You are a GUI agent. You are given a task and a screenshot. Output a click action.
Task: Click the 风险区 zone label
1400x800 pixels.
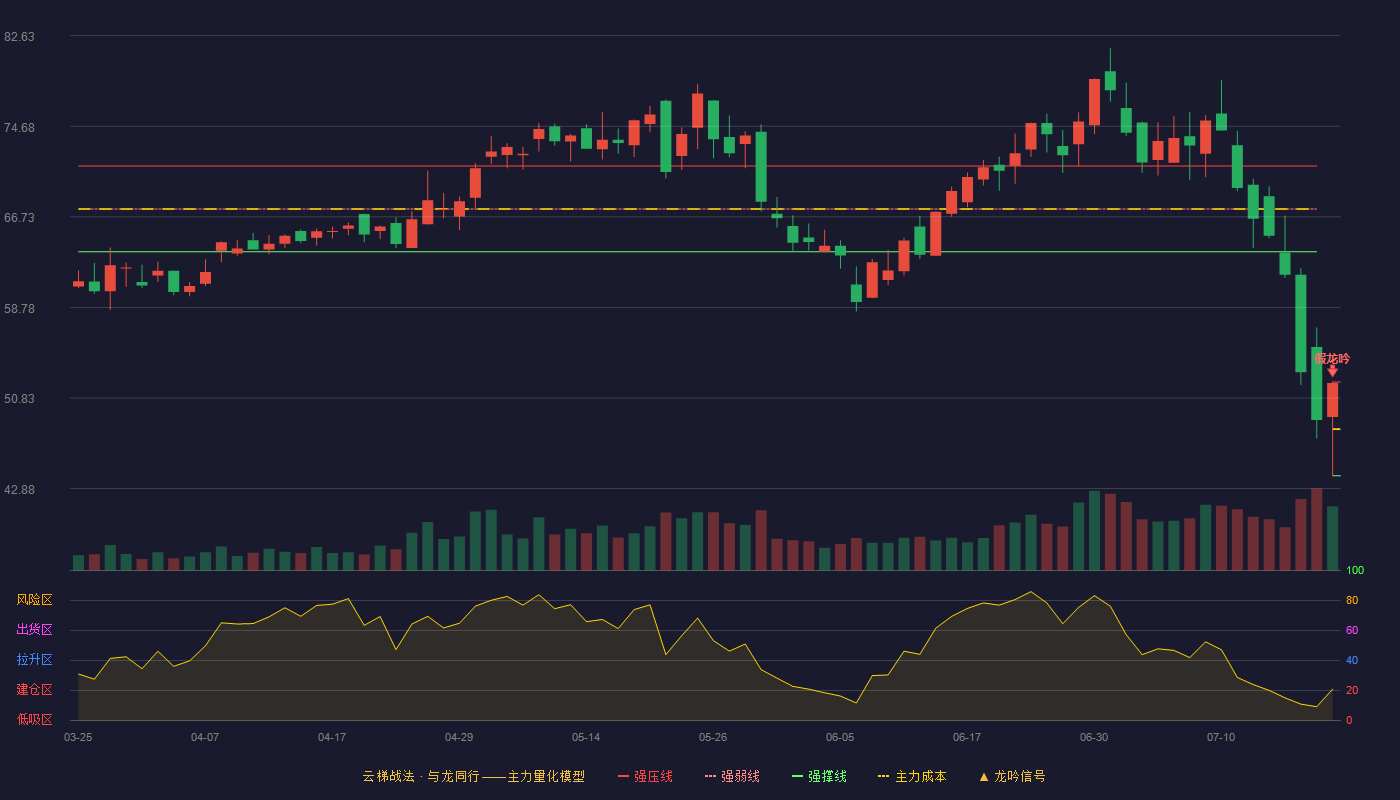[34, 600]
